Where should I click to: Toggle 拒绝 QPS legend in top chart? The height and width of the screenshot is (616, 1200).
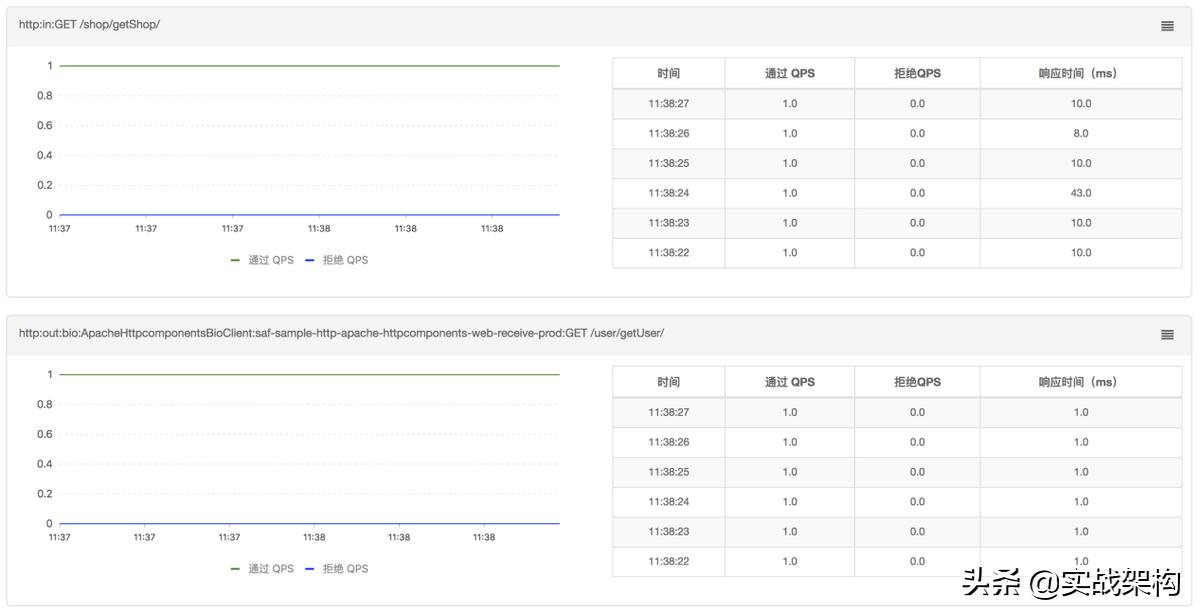pyautogui.click(x=337, y=260)
